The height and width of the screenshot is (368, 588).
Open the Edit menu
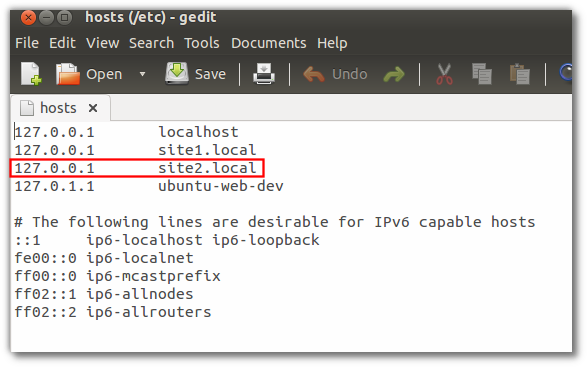[x=62, y=43]
